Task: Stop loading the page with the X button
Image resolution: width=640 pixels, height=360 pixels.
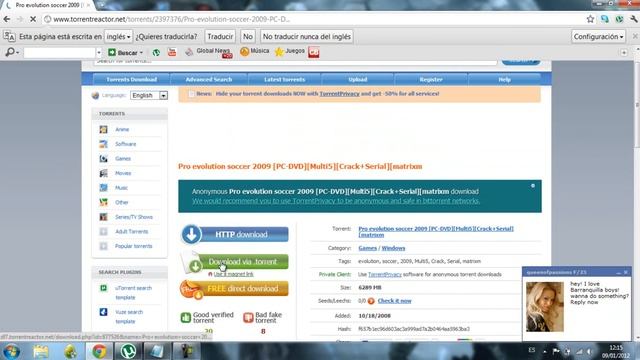Action: [33, 19]
